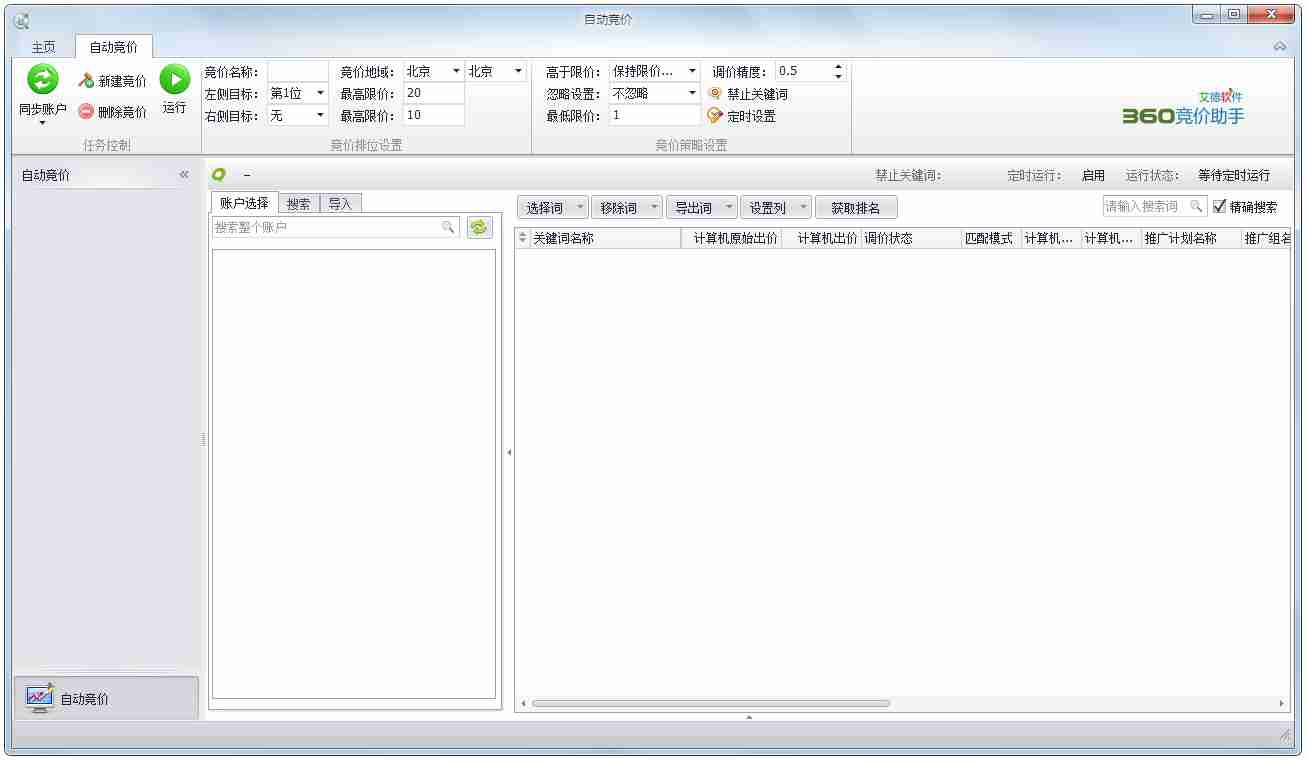Focus the 最低限价 field showing 1
This screenshot has height=761, width=1307.
pos(655,116)
